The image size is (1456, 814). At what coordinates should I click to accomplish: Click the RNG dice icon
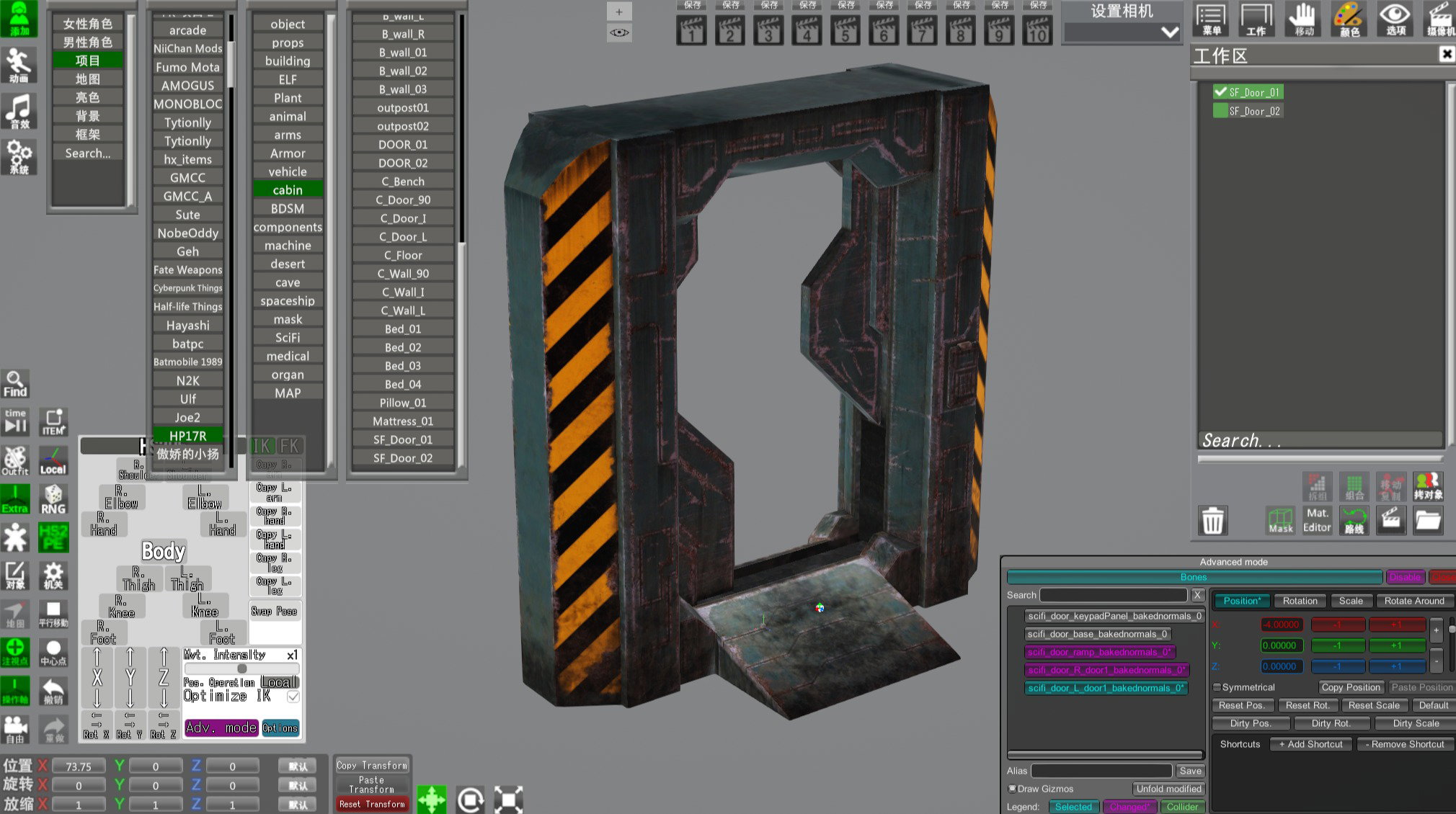53,499
